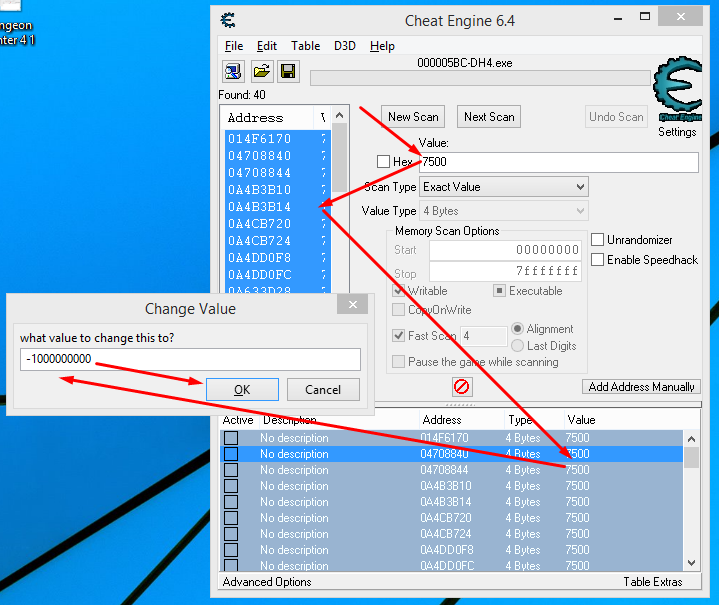Select found address 0A4CB720

(277, 223)
